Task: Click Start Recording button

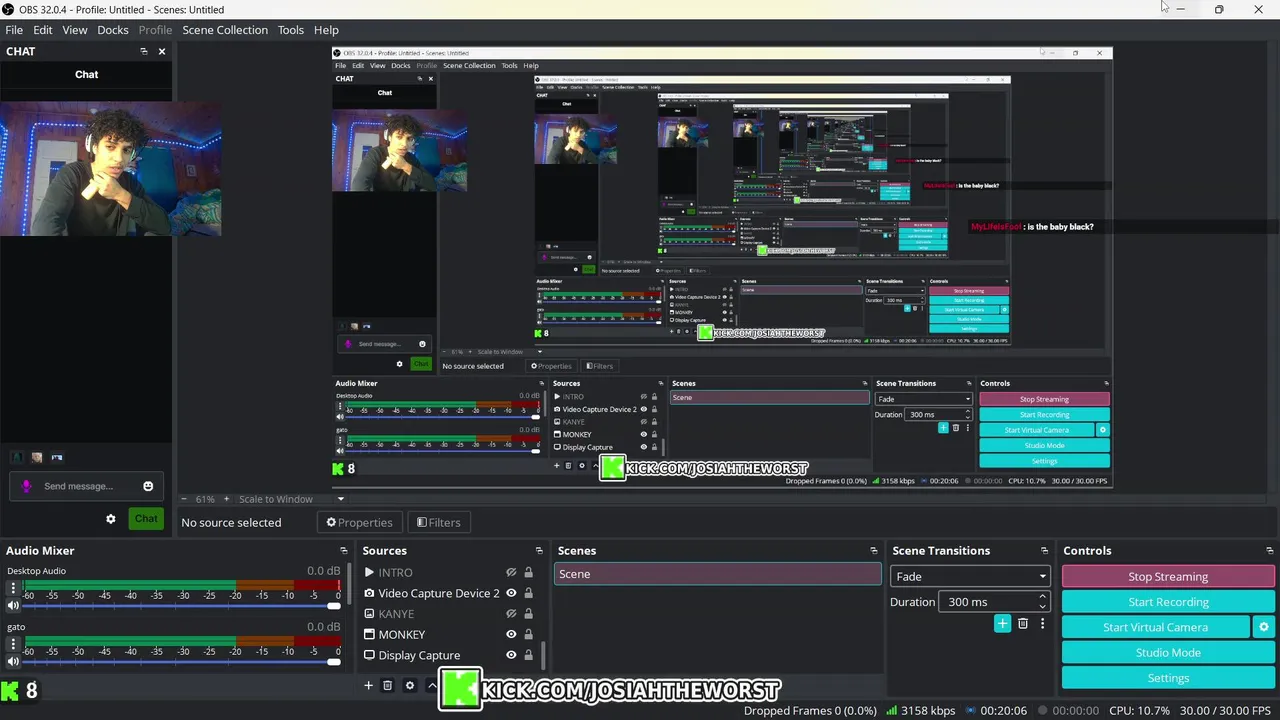Action: [x=1168, y=602]
